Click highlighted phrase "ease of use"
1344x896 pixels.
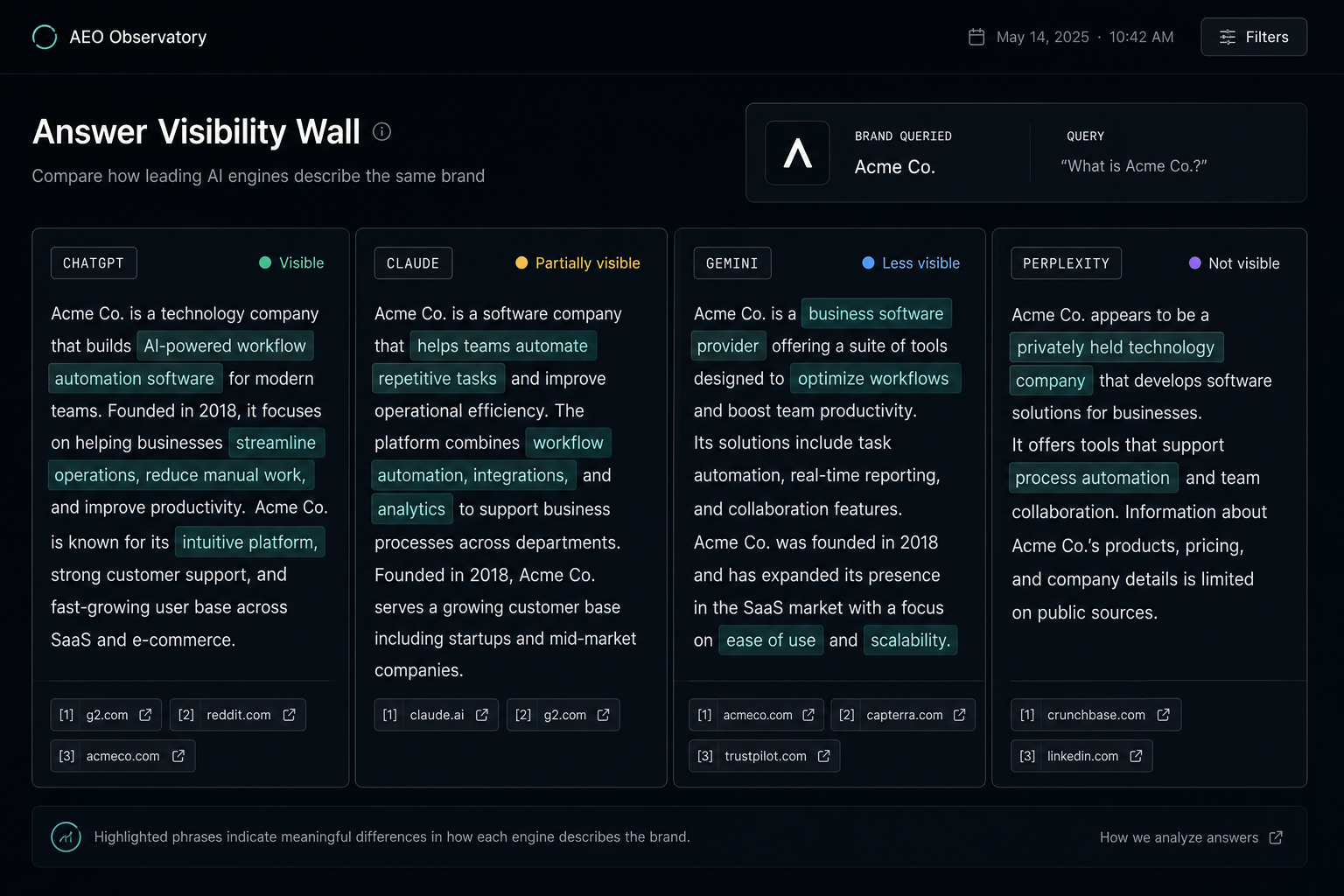(x=771, y=640)
